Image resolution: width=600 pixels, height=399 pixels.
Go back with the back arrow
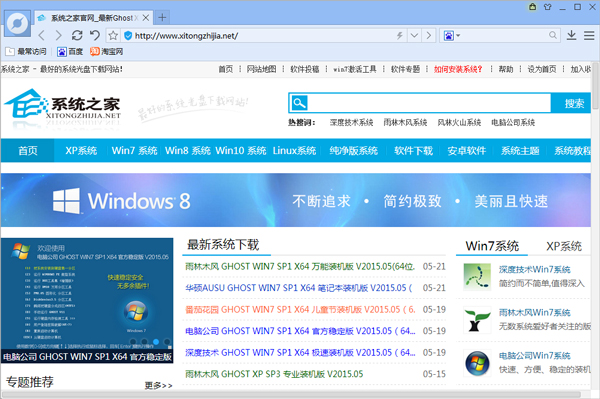(42, 36)
